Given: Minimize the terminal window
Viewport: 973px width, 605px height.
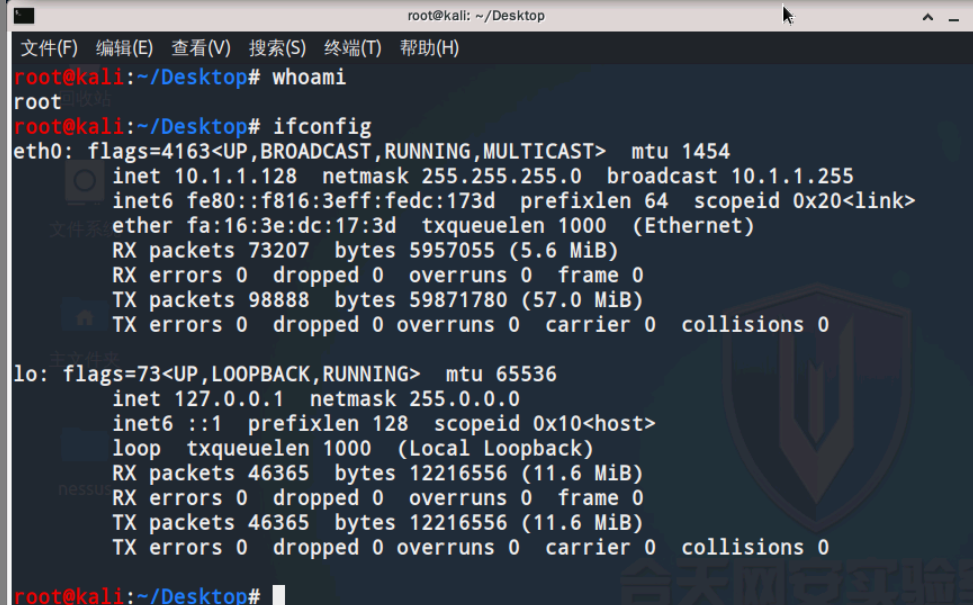Looking at the screenshot, I should 954,19.
